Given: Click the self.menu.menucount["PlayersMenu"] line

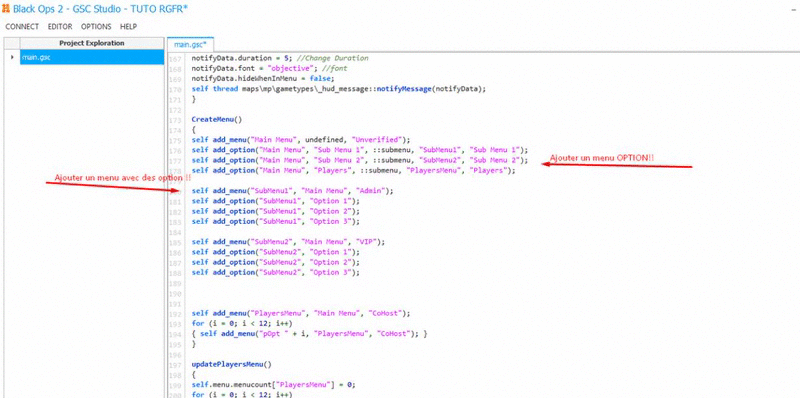Looking at the screenshot, I should tap(273, 385).
